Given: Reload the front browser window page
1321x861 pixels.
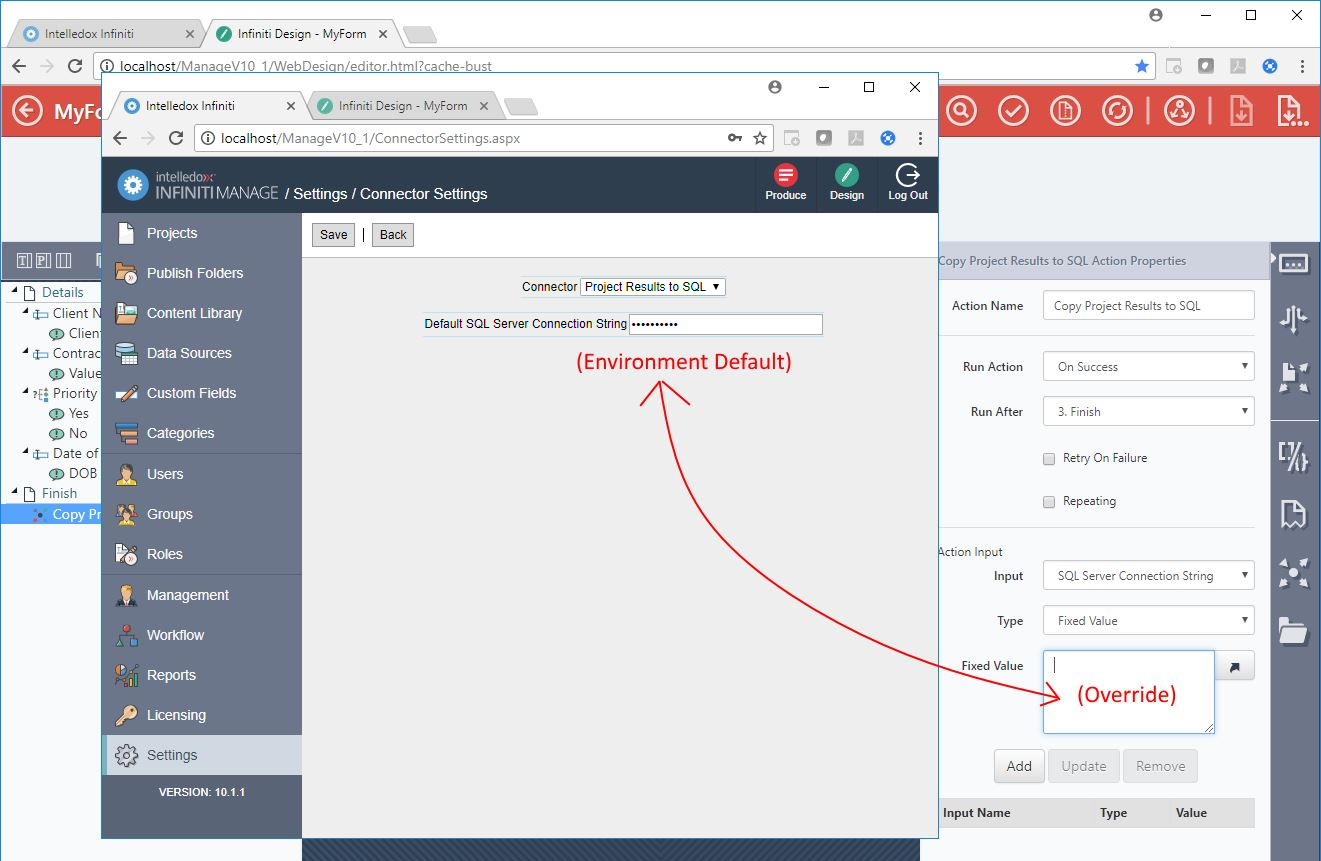Looking at the screenshot, I should click(176, 138).
